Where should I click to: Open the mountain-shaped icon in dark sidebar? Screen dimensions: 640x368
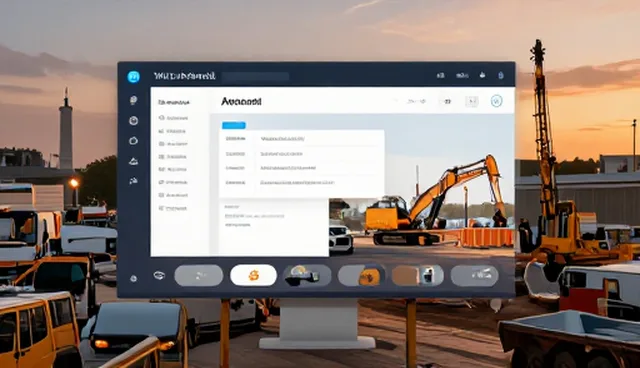pos(133,162)
